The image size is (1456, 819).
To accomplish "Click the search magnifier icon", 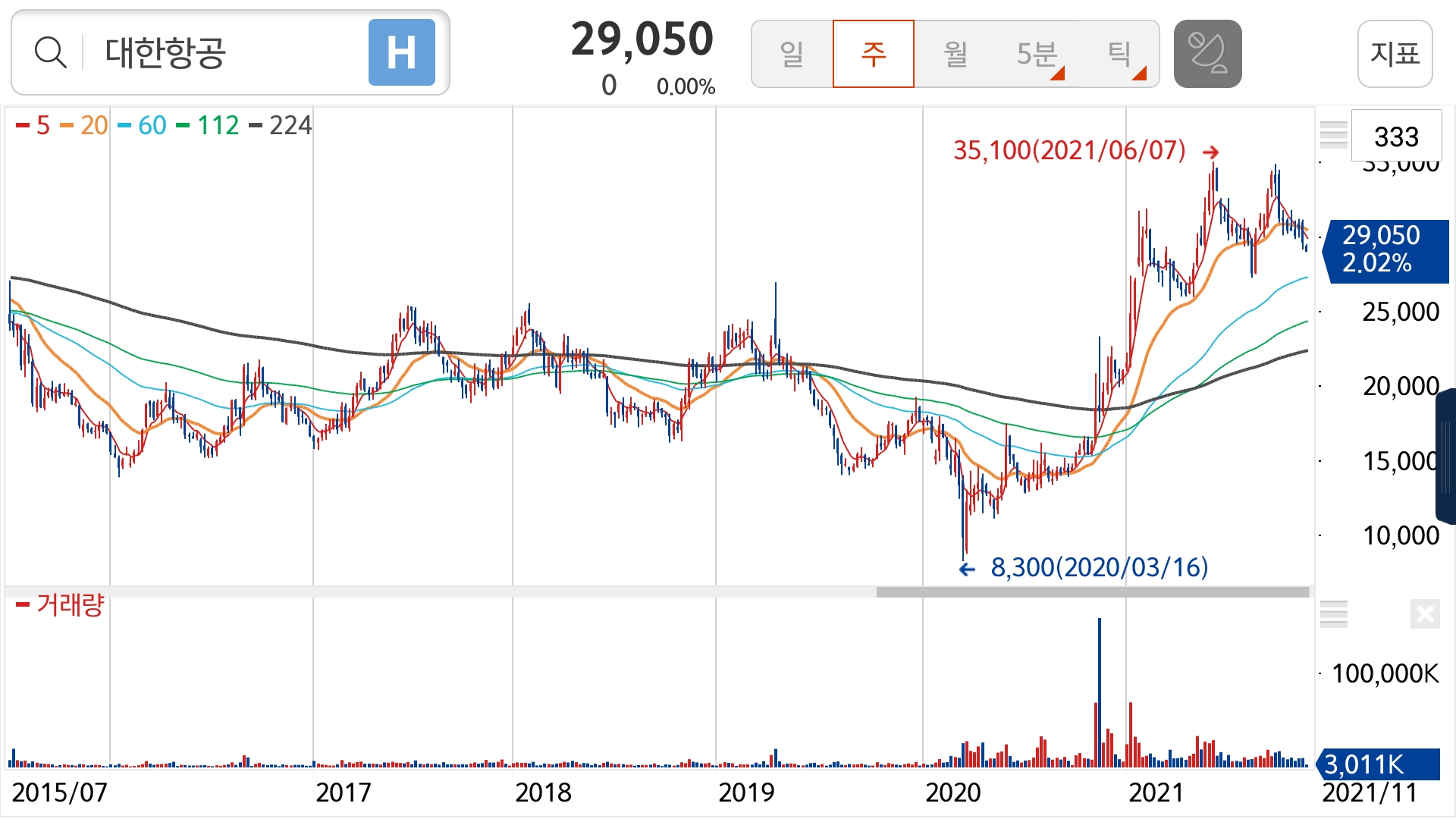I will [50, 53].
